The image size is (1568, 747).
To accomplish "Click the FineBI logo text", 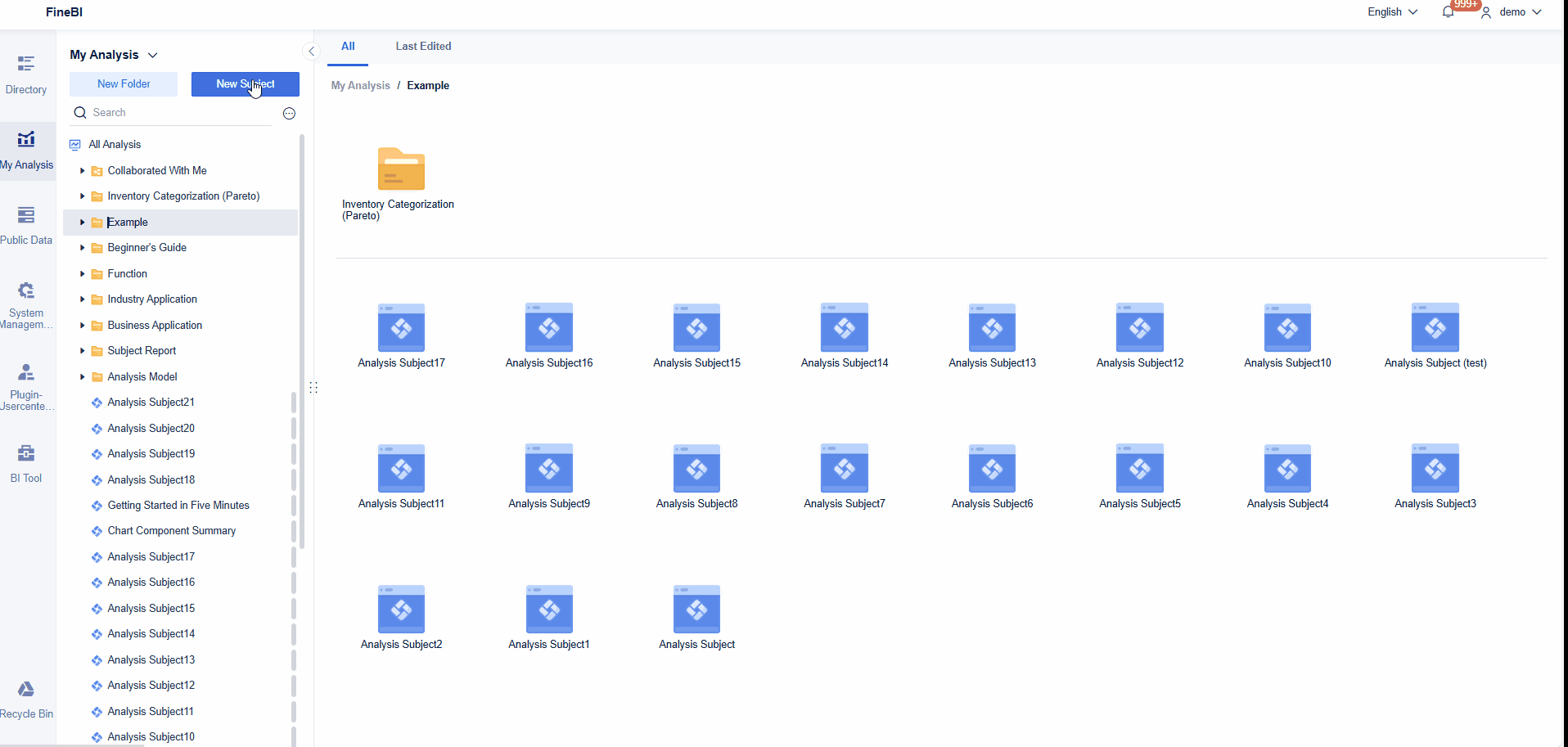I will click(64, 12).
